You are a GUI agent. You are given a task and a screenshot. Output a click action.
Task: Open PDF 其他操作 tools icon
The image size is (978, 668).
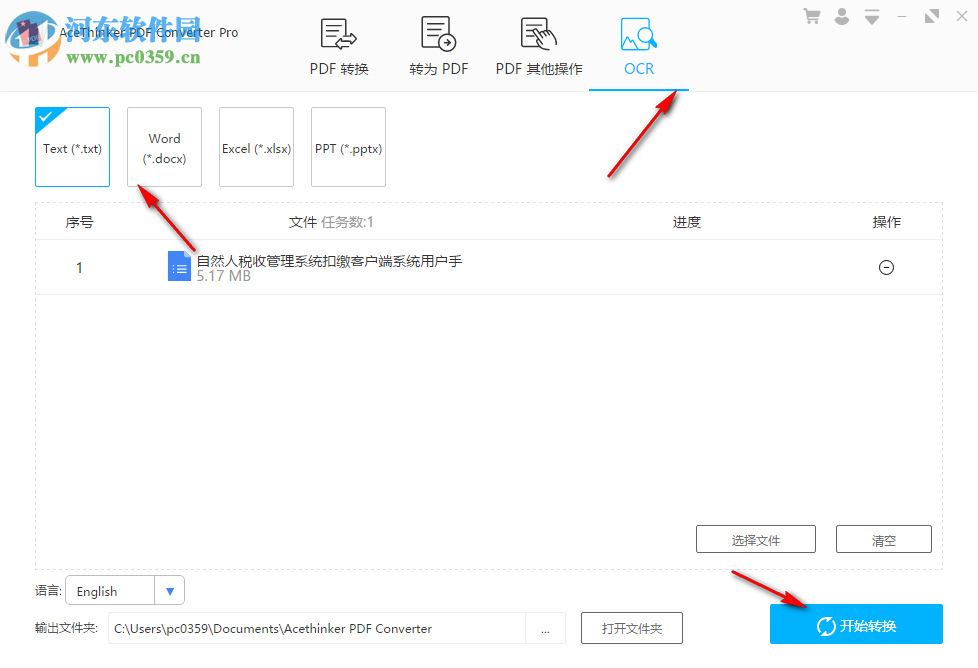coord(538,33)
